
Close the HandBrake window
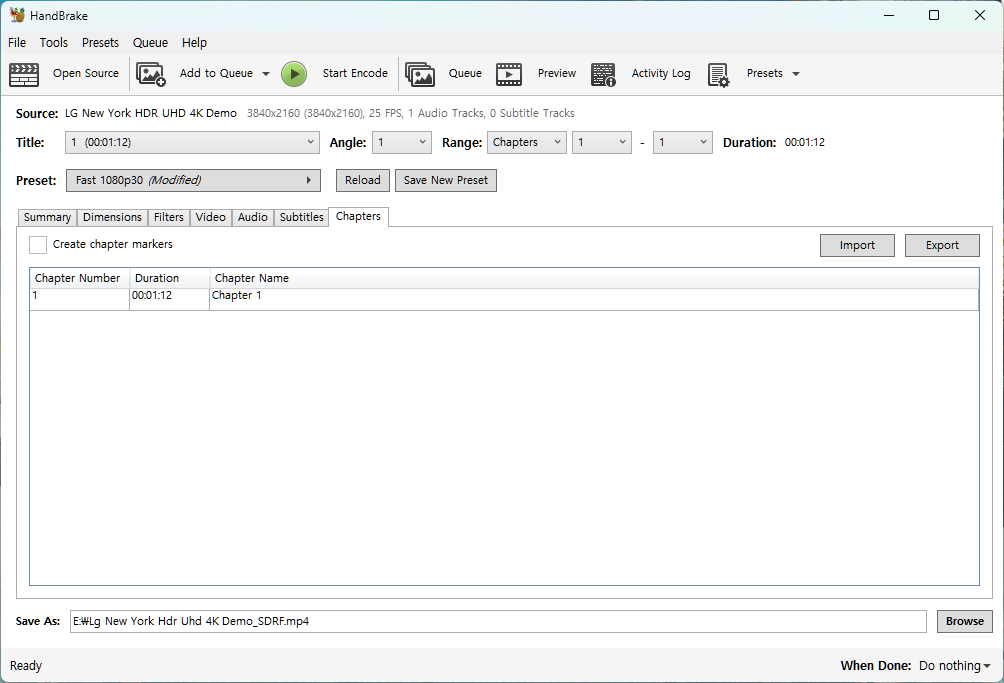point(980,15)
